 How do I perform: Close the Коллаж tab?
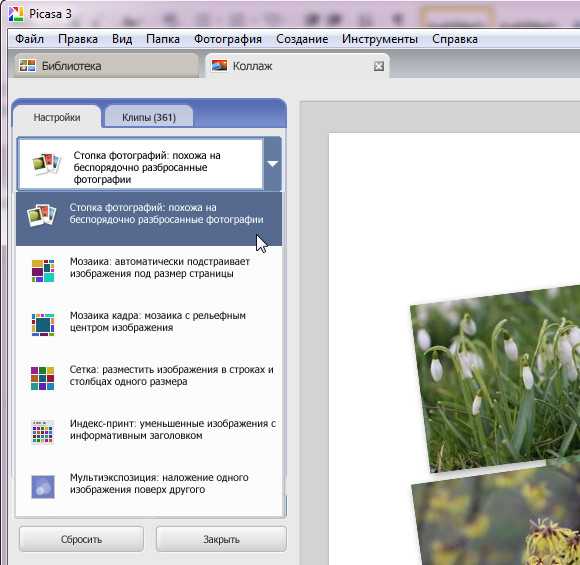click(x=379, y=66)
